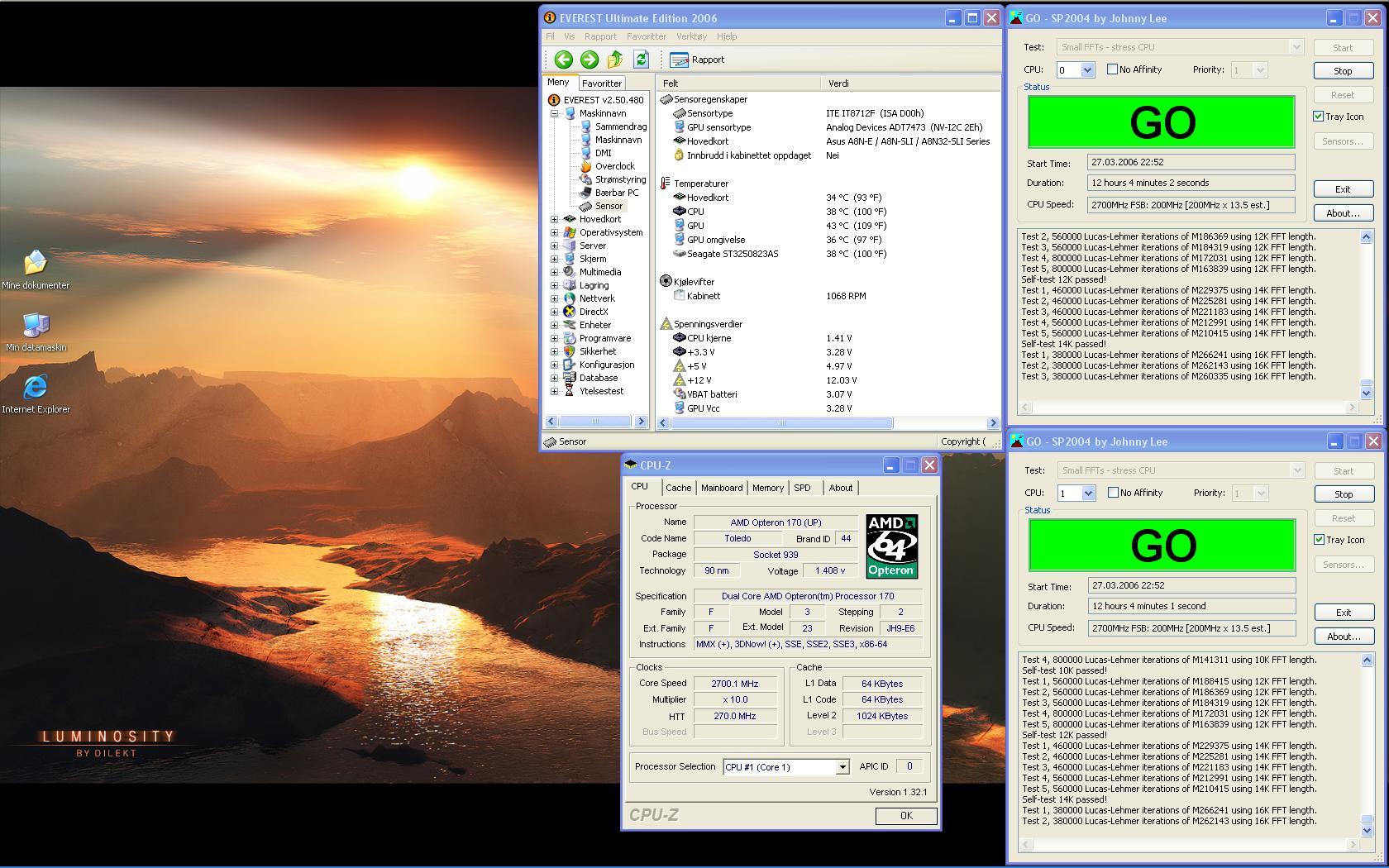1389x868 pixels.
Task: Open the Rapport report tool
Action: coord(697,60)
